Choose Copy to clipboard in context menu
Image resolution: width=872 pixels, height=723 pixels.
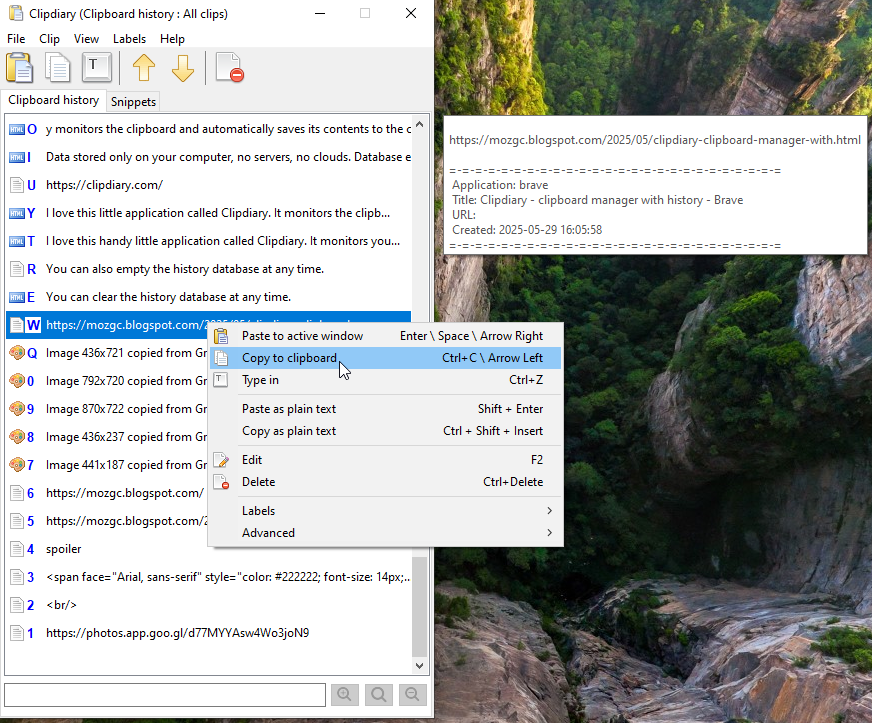point(385,358)
